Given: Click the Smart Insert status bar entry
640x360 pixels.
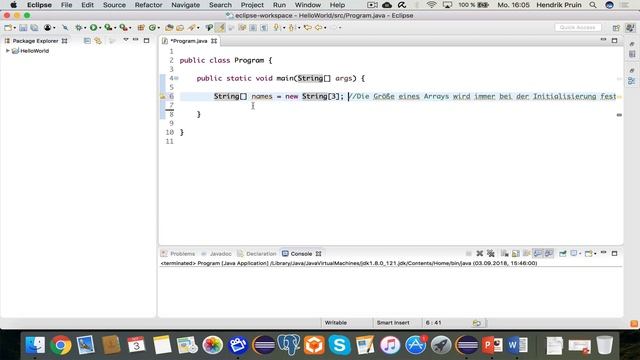Looking at the screenshot, I should pyautogui.click(x=393, y=323).
